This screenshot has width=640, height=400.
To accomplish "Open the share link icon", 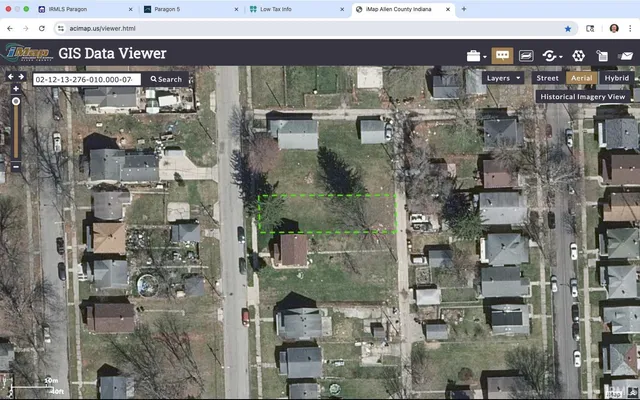I will click(x=550, y=55).
